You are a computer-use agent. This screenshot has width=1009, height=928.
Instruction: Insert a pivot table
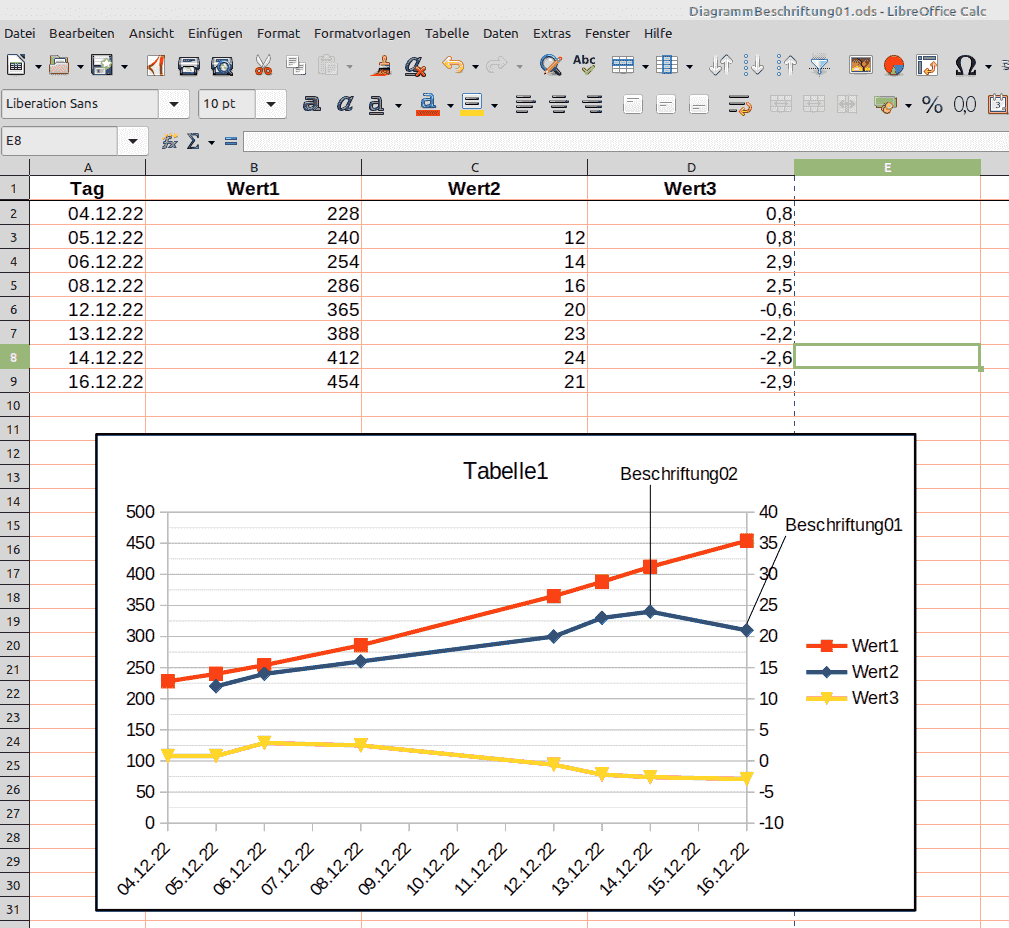[927, 65]
